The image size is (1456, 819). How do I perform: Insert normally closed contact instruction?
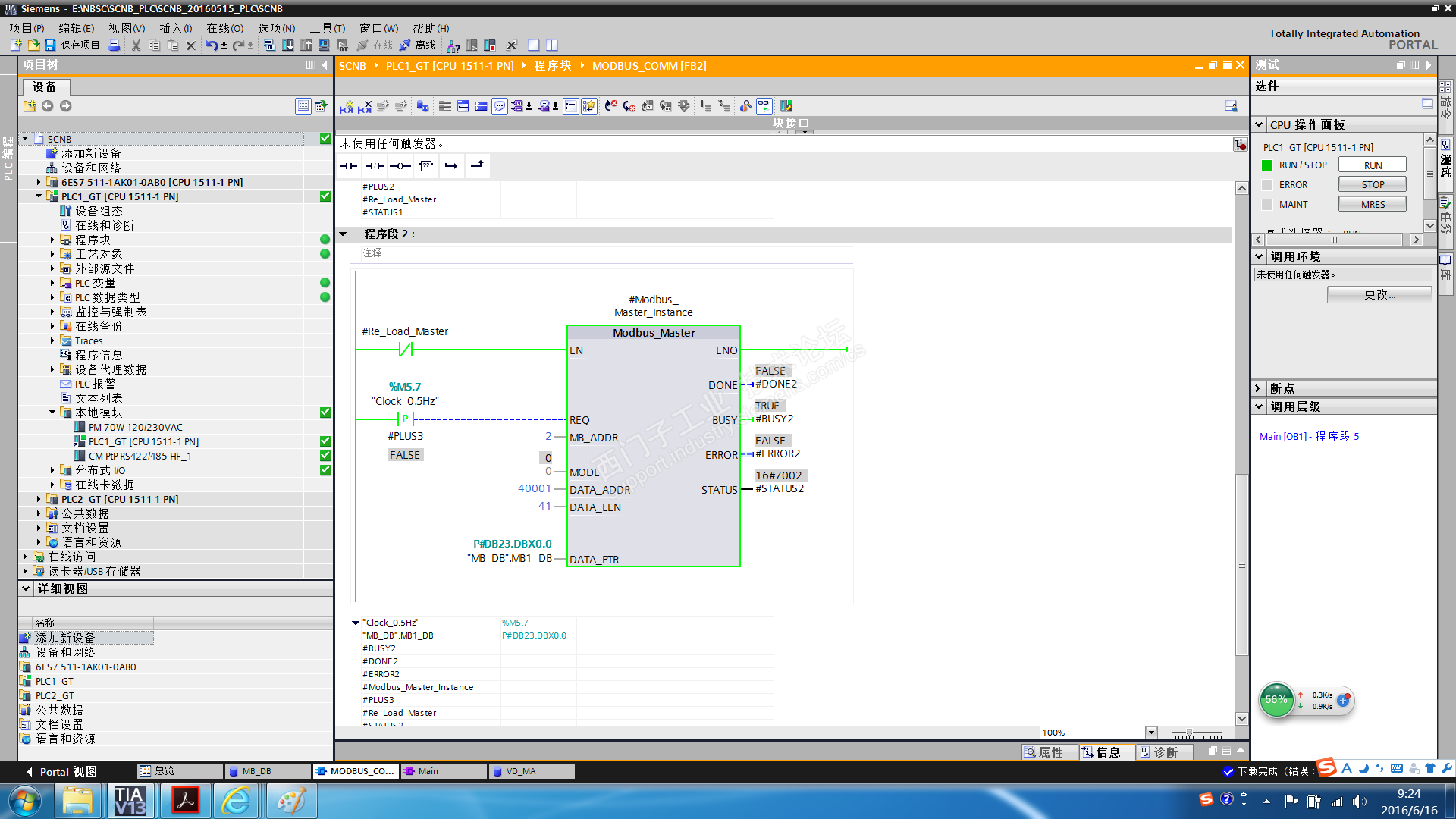click(x=375, y=166)
